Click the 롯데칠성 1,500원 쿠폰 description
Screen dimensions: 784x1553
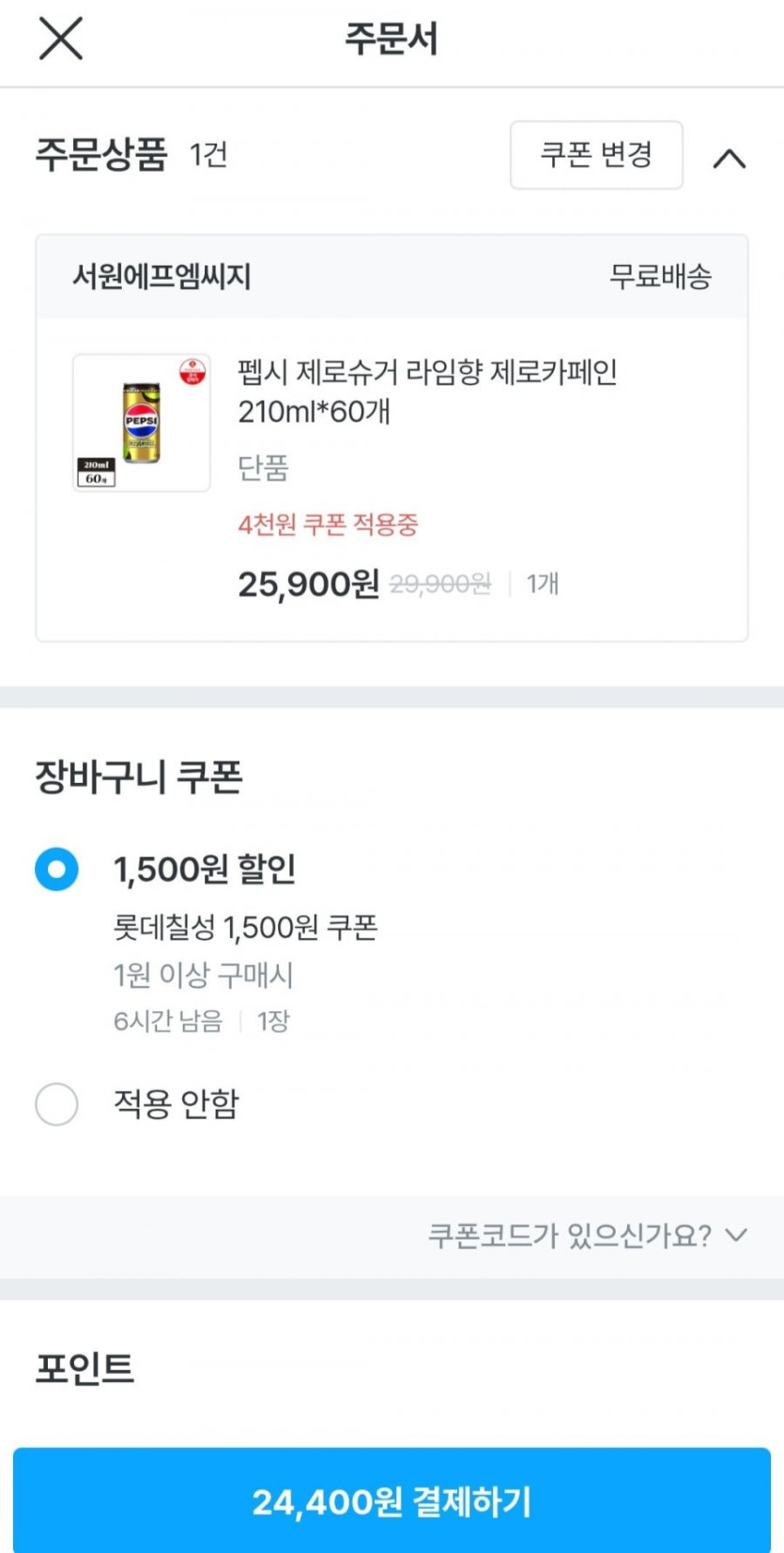245,928
